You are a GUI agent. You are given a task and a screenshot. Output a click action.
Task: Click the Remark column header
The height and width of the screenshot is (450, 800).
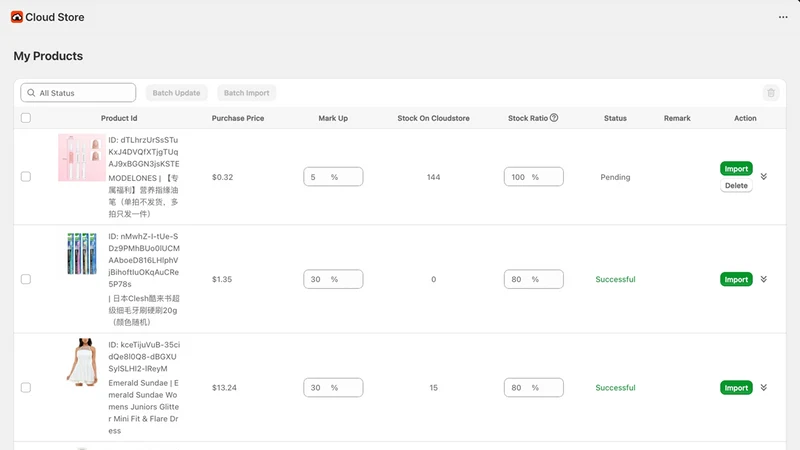pos(677,118)
